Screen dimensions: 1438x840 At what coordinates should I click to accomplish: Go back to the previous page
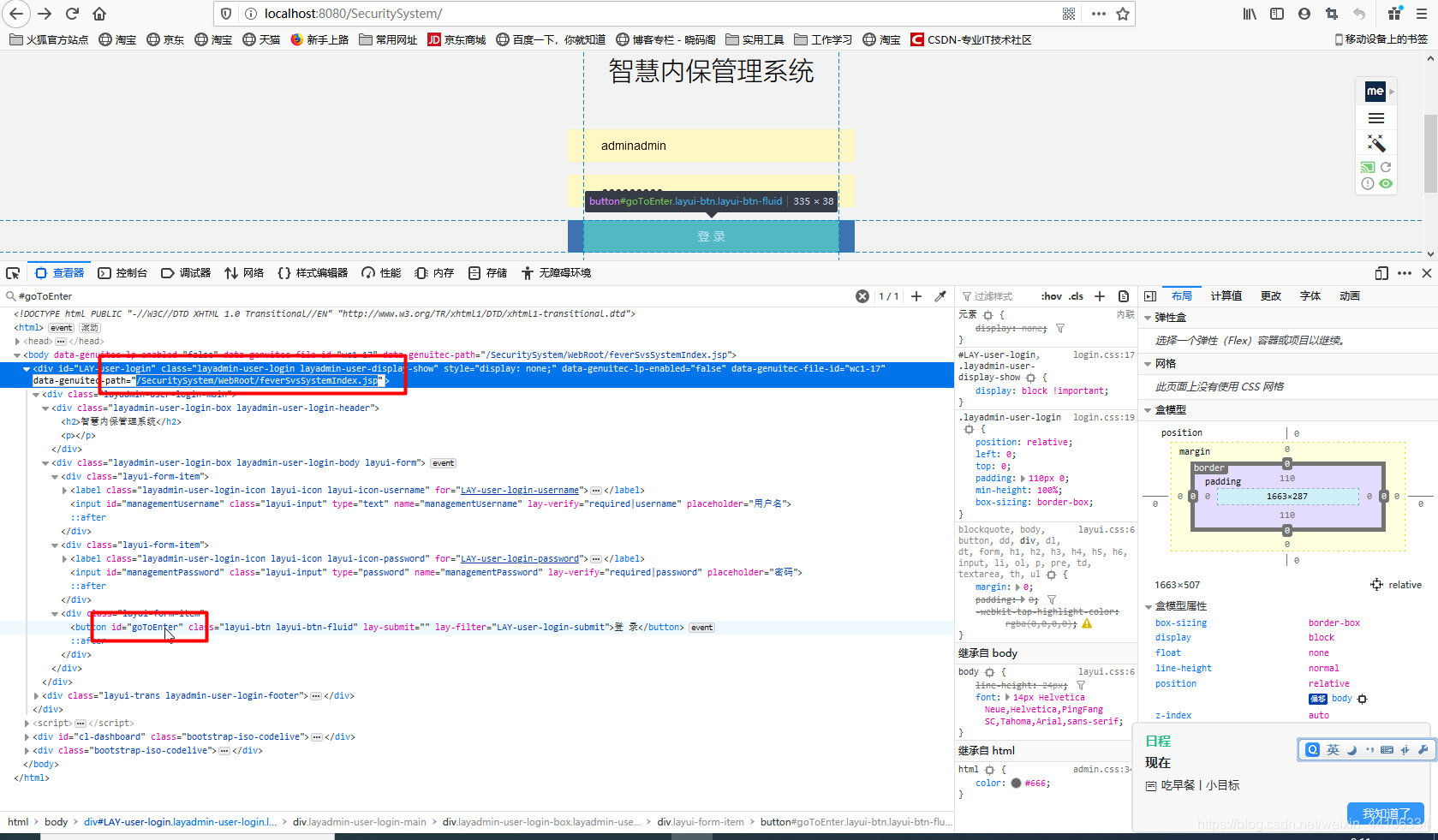click(16, 14)
